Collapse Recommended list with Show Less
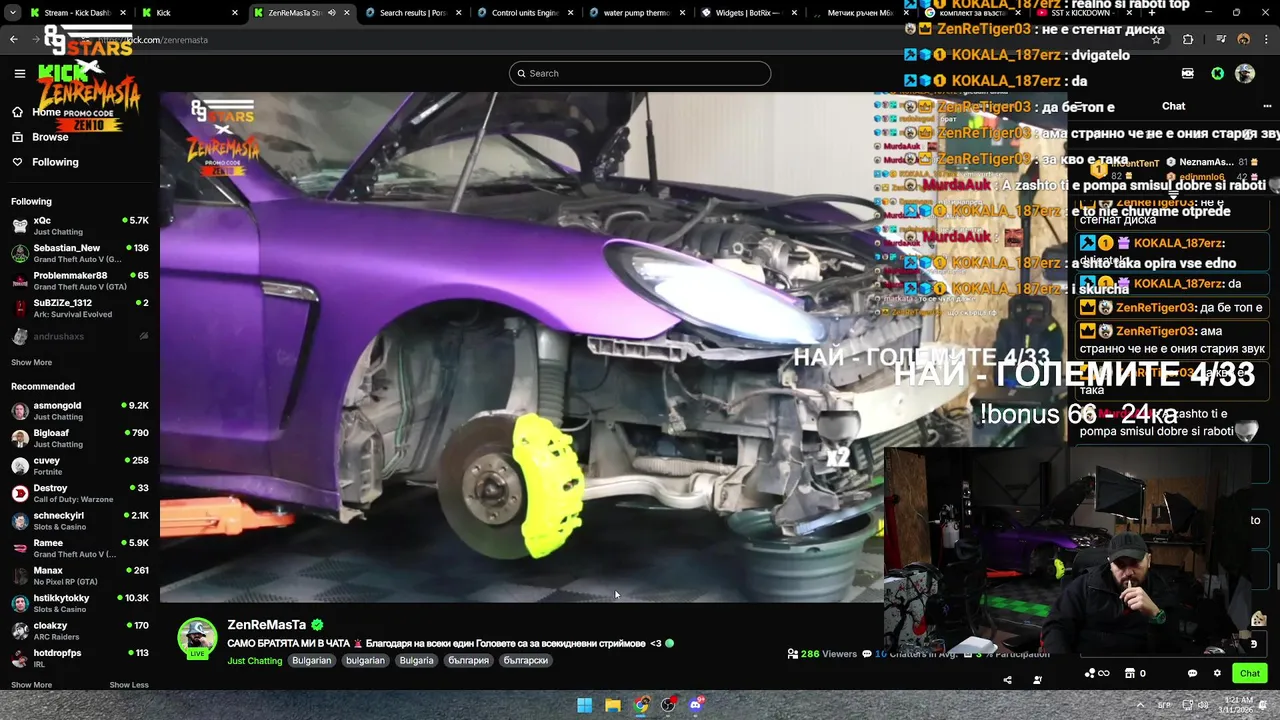 click(x=129, y=685)
